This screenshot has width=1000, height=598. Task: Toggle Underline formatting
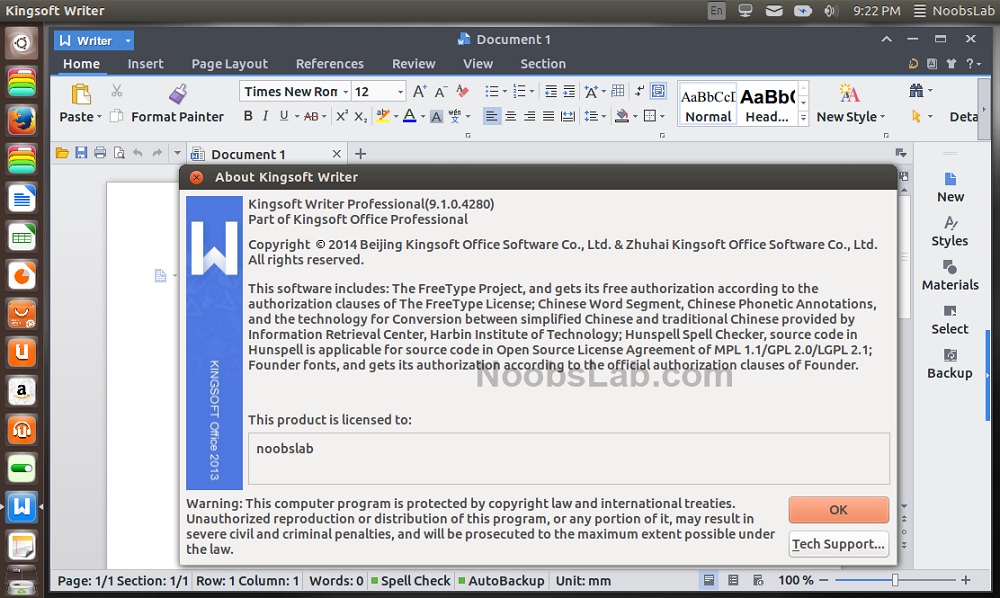tap(284, 116)
